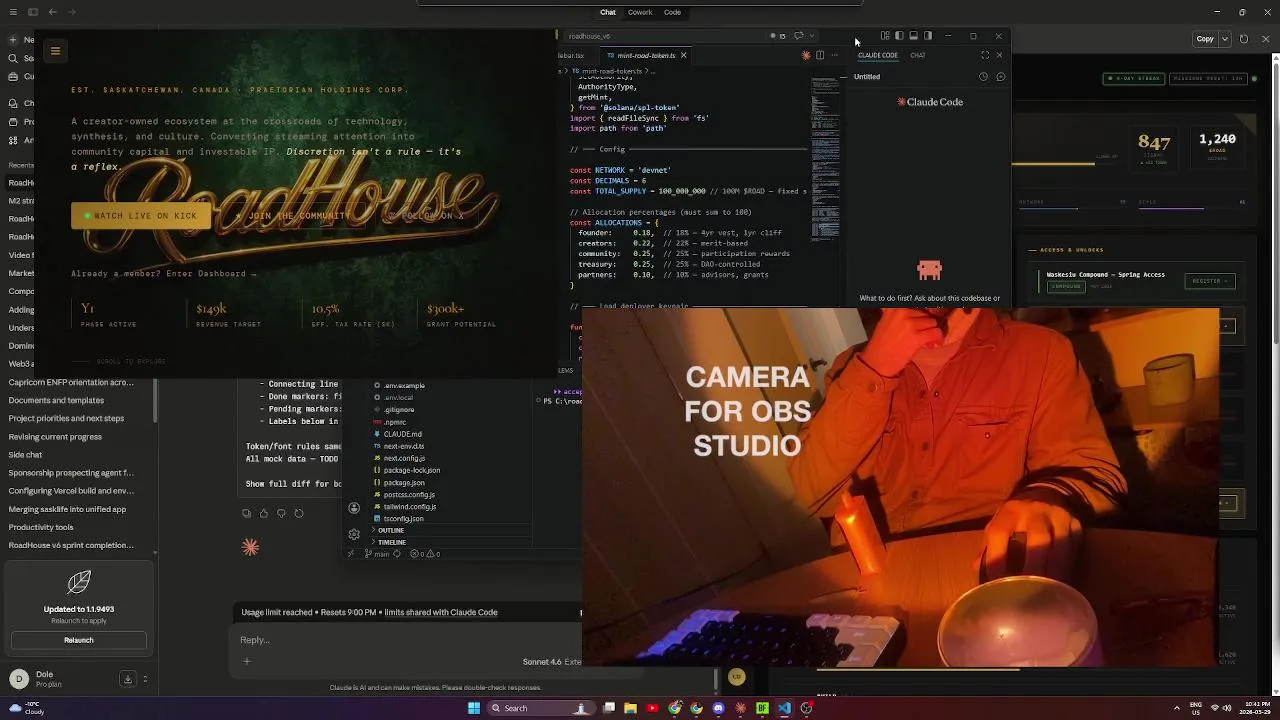
Task: Give thumbs up to the response
Action: pyautogui.click(x=264, y=514)
